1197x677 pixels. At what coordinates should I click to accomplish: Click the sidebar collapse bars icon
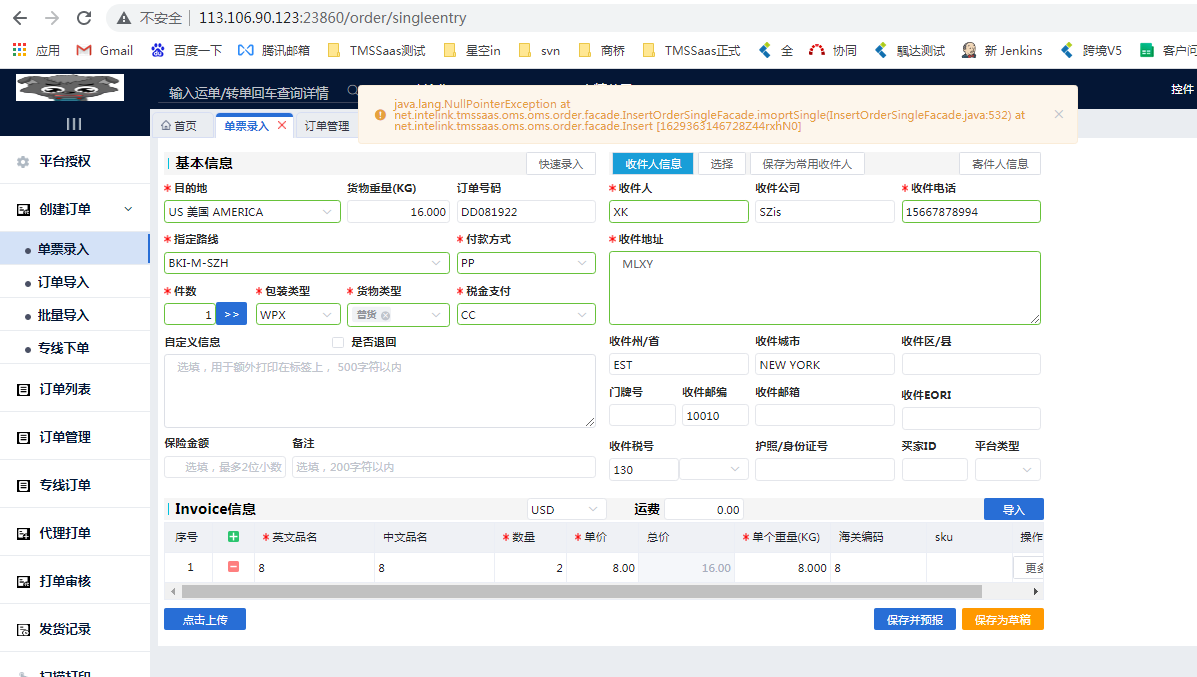[74, 124]
